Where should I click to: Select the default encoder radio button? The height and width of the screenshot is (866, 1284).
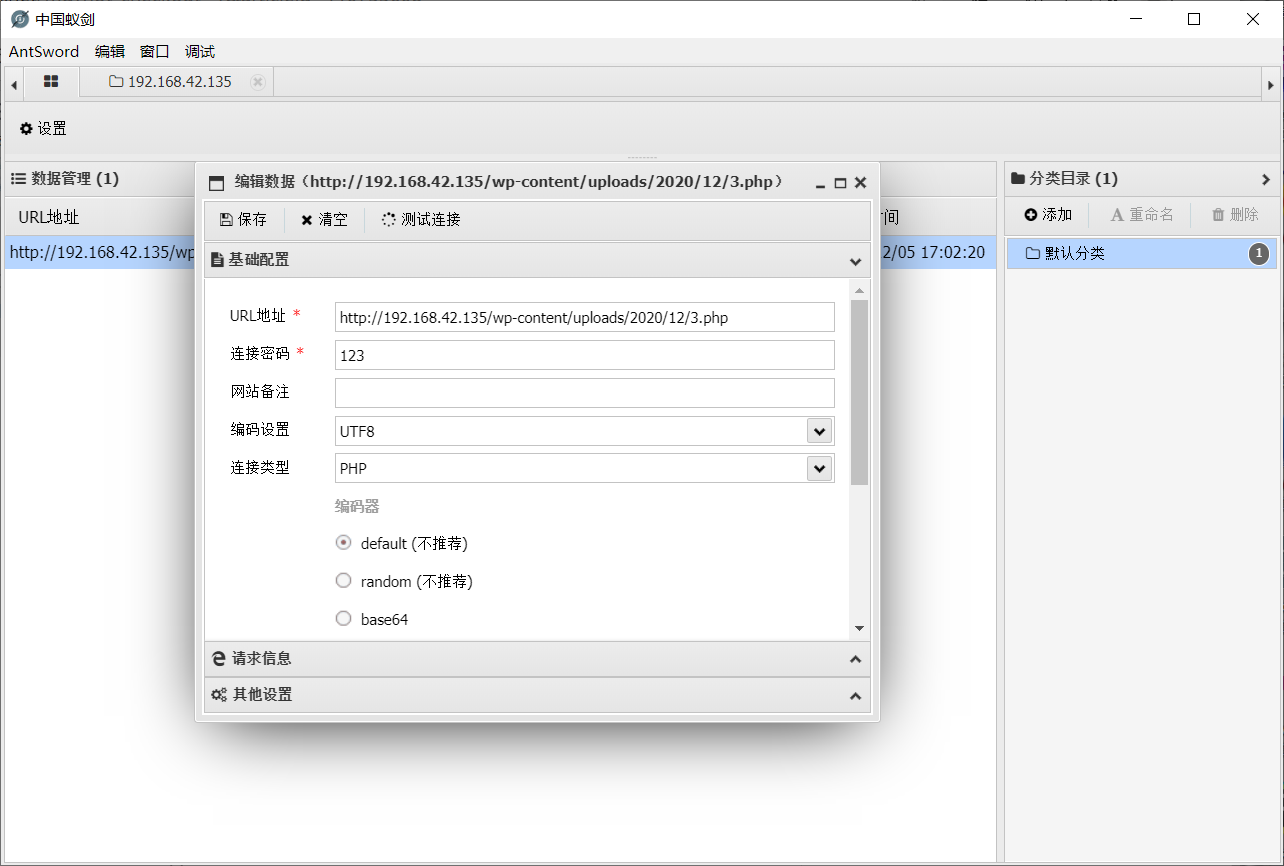[343, 541]
